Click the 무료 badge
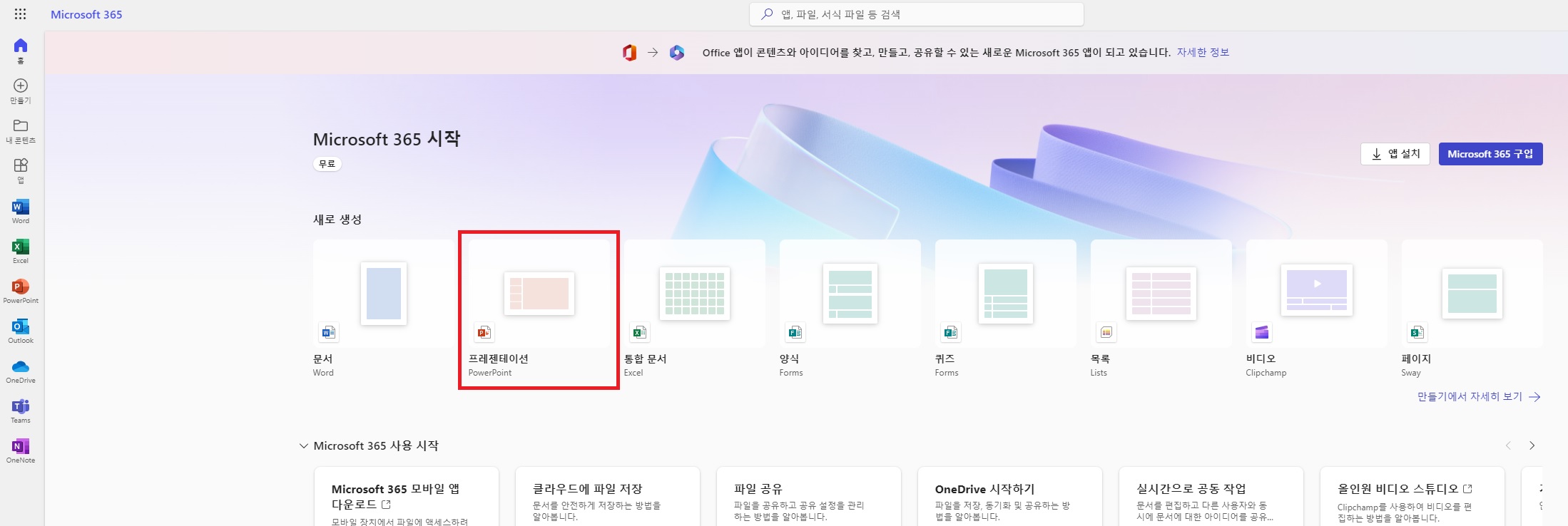1568x526 pixels. coord(327,164)
